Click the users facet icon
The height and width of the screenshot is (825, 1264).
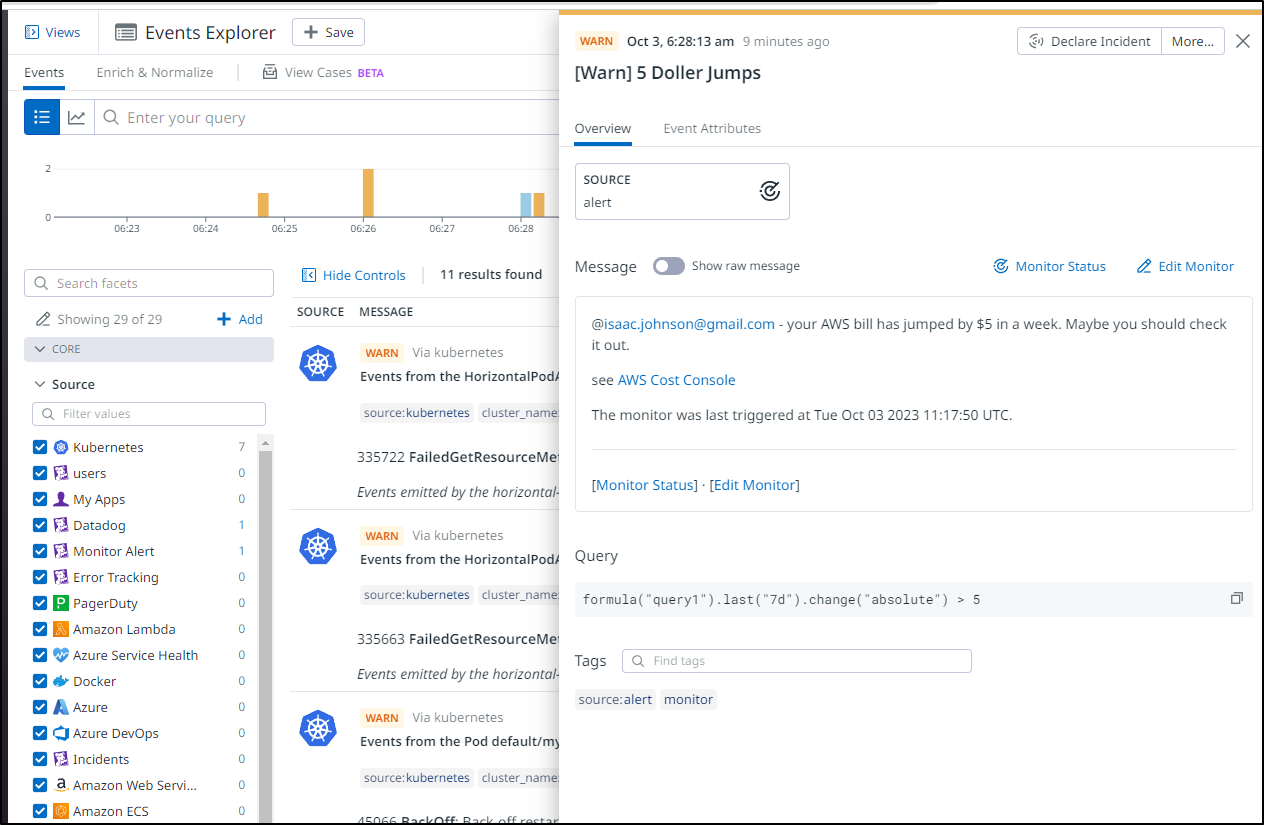(60, 473)
